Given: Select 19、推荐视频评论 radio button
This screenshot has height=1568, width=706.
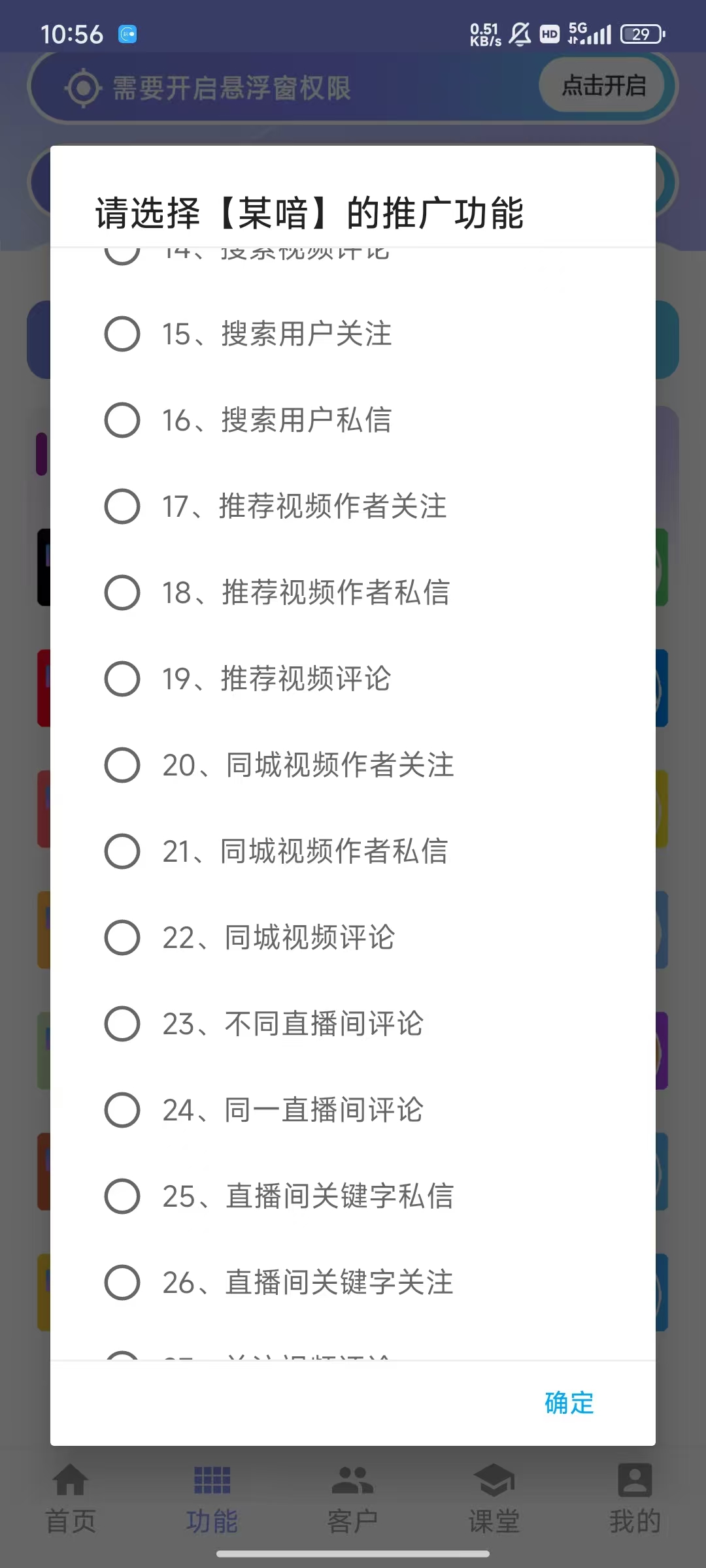Looking at the screenshot, I should click(x=122, y=679).
